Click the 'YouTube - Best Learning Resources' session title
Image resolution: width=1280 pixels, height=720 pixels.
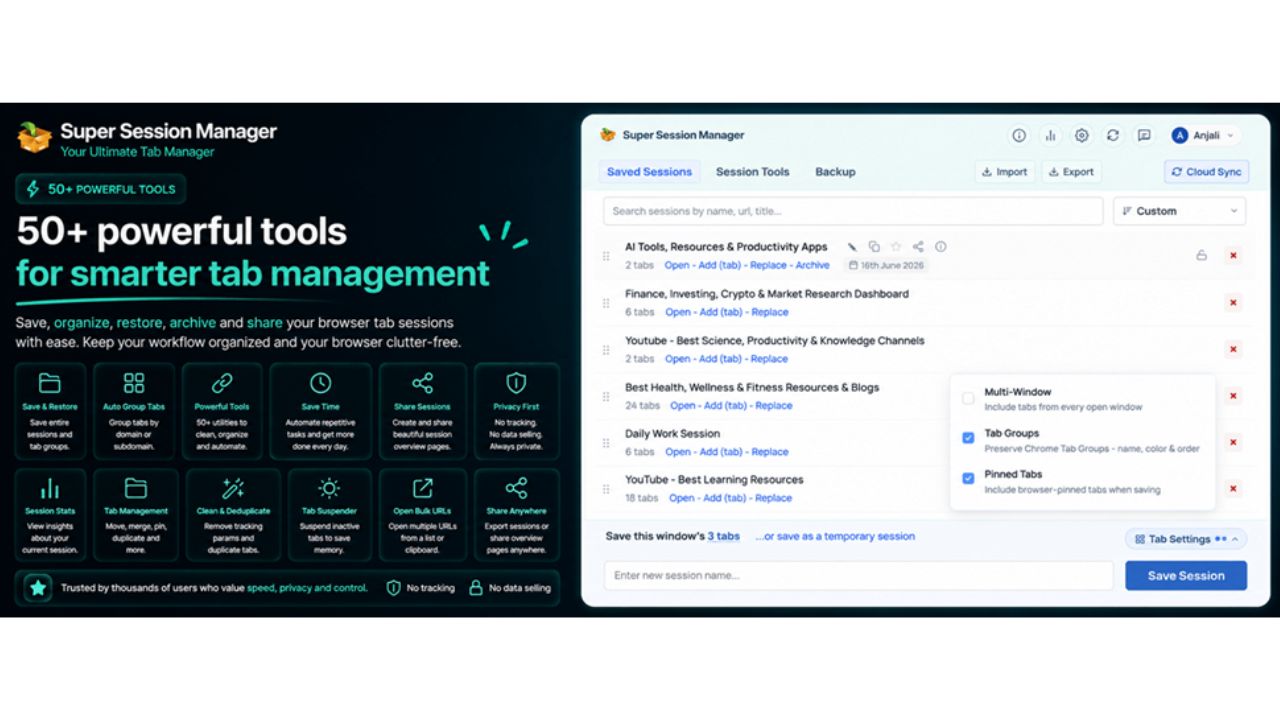pyautogui.click(x=714, y=480)
